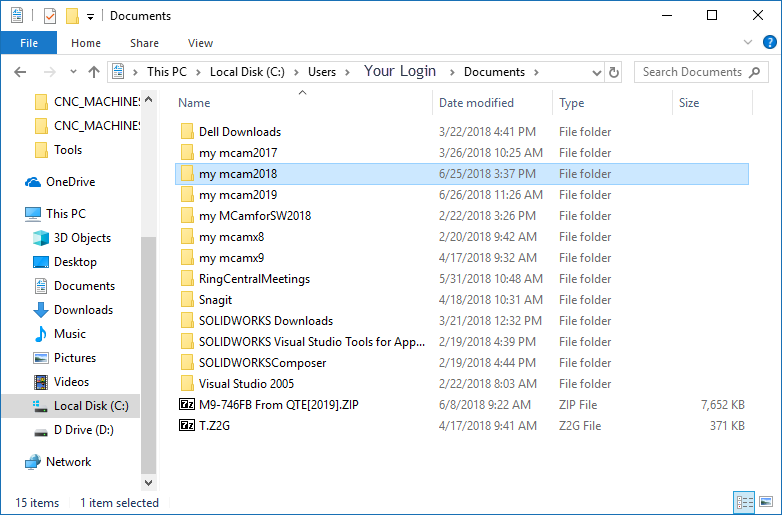Open recent locations dropdown
The image size is (782, 515).
tap(73, 72)
